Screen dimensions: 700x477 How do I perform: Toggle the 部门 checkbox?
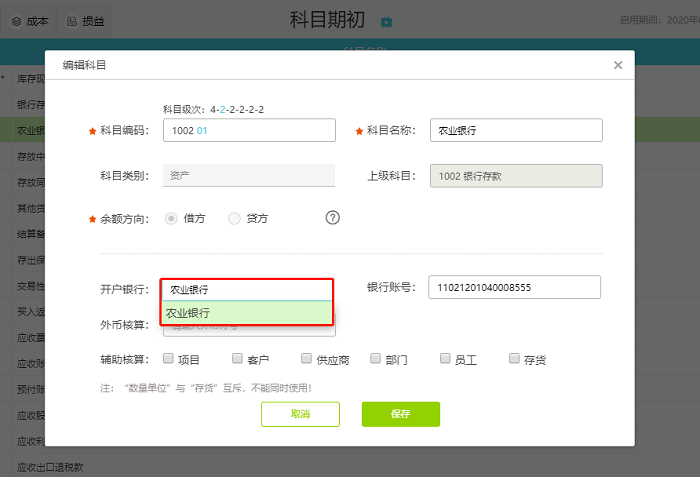click(x=376, y=359)
